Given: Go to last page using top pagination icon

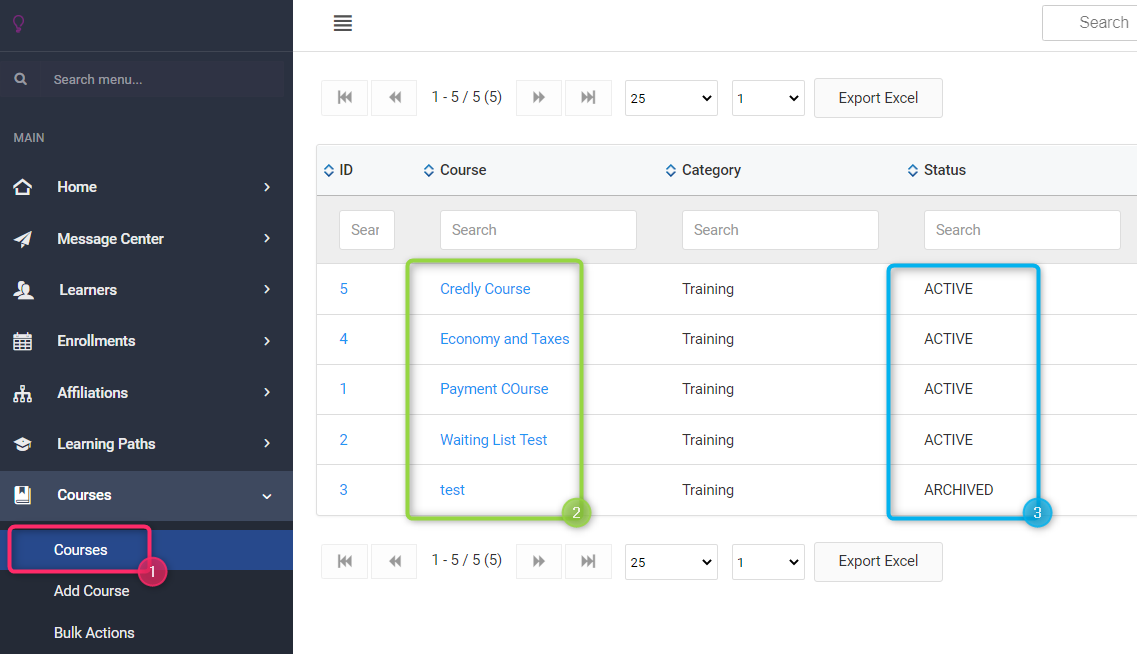Looking at the screenshot, I should pyautogui.click(x=588, y=98).
